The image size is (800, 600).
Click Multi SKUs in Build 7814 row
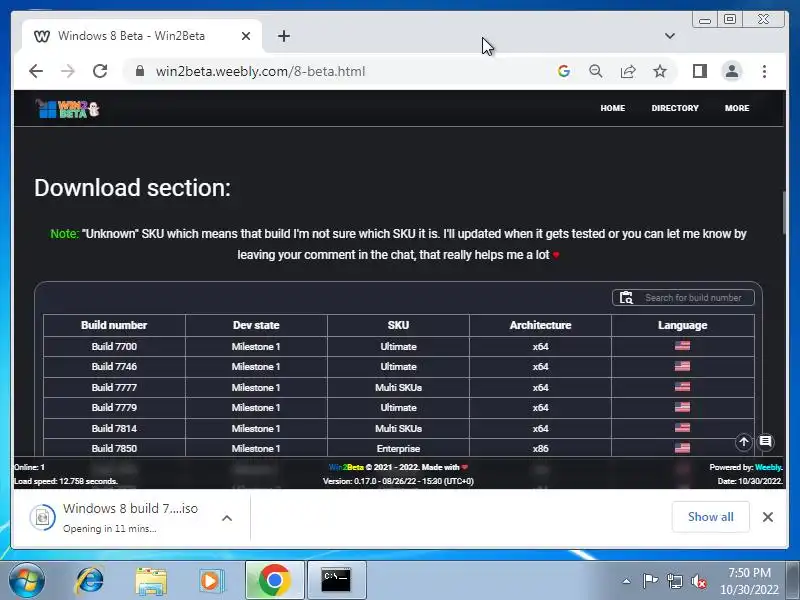pos(398,428)
